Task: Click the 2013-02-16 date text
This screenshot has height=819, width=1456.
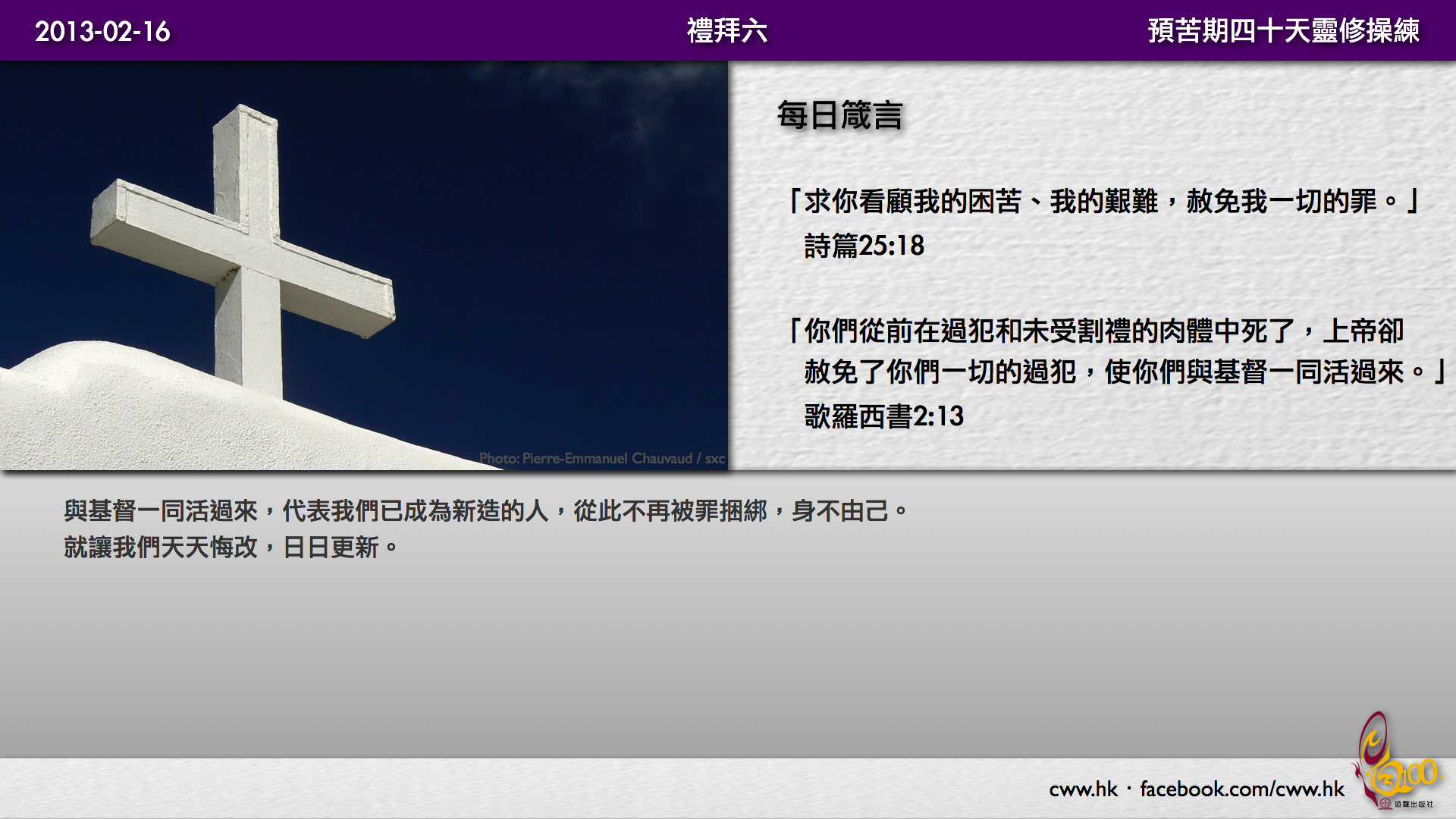Action: pos(102,31)
